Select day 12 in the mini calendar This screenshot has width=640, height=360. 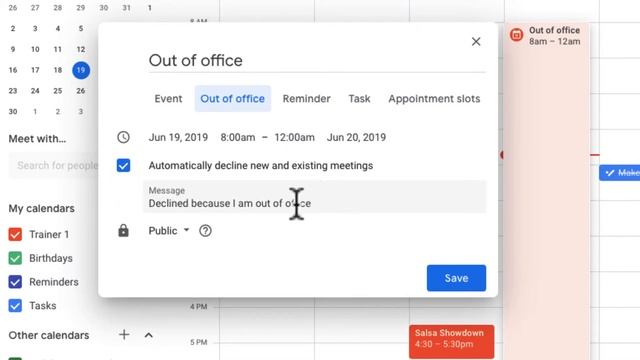(81, 49)
